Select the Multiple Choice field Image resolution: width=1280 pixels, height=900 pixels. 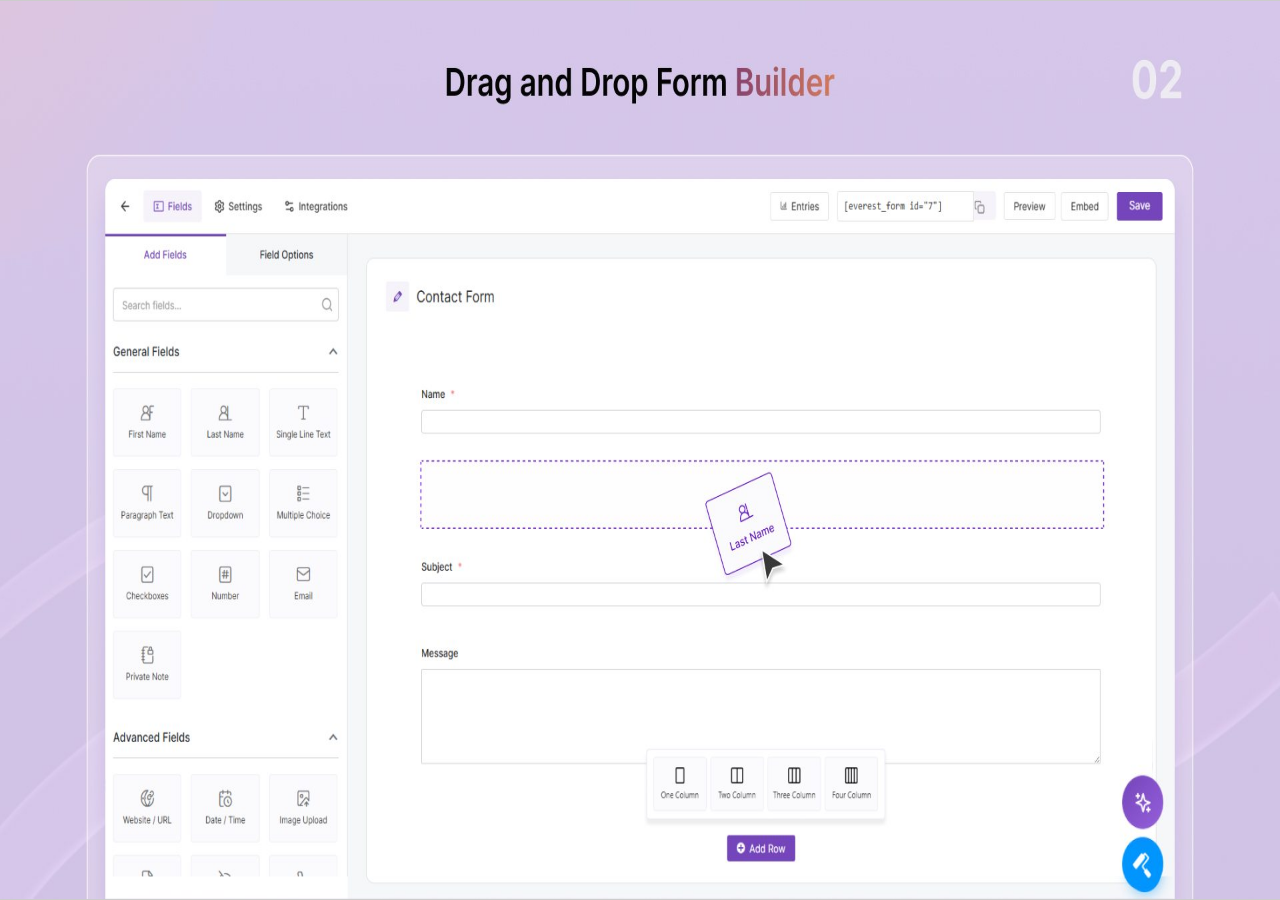[x=303, y=503]
